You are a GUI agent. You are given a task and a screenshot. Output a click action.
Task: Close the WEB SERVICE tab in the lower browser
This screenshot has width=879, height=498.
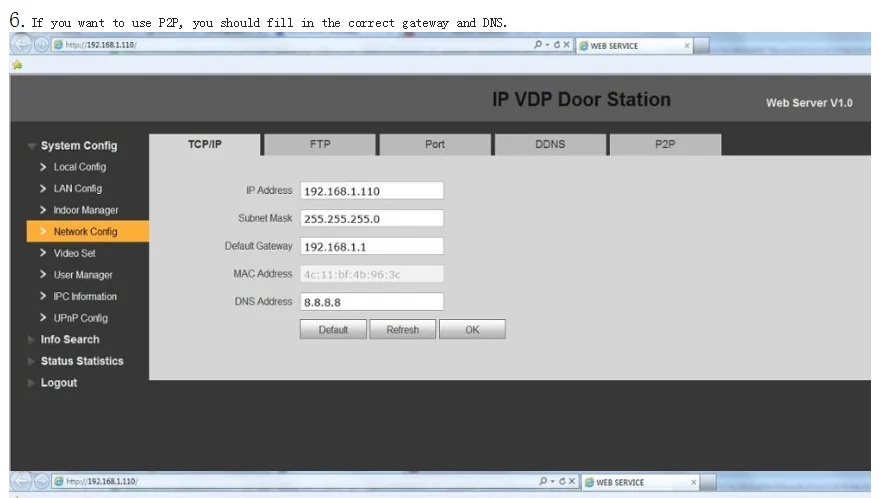(693, 482)
